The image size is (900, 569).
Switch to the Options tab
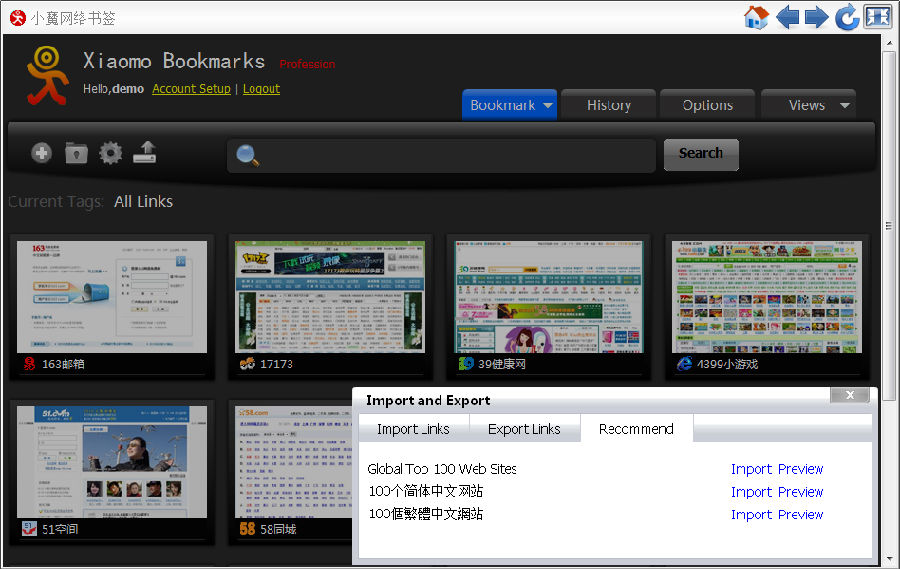707,105
